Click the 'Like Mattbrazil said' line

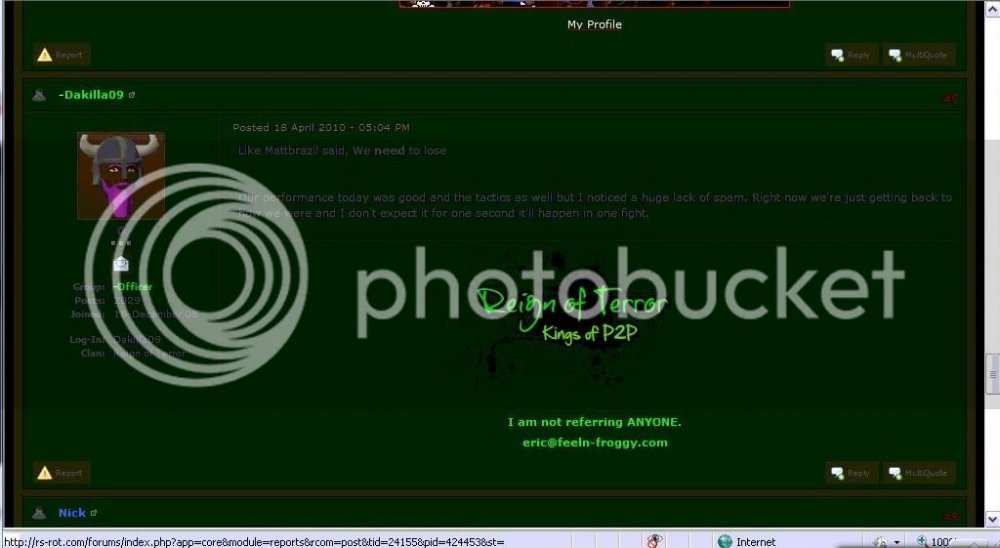[x=342, y=151]
